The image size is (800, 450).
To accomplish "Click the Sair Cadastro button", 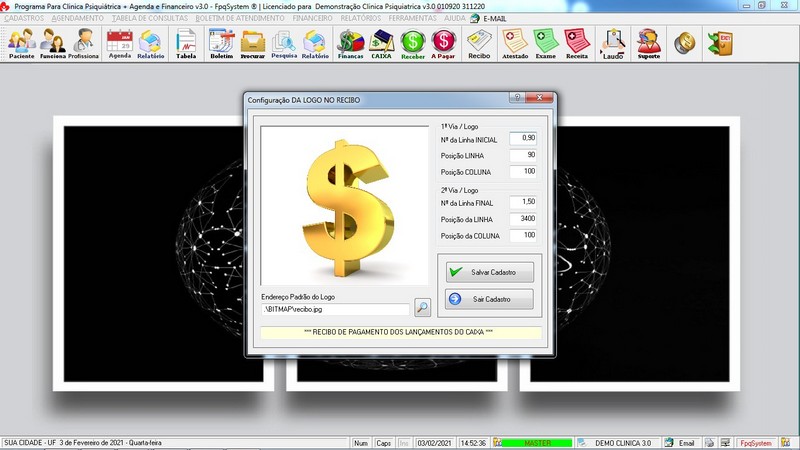I will tap(490, 299).
